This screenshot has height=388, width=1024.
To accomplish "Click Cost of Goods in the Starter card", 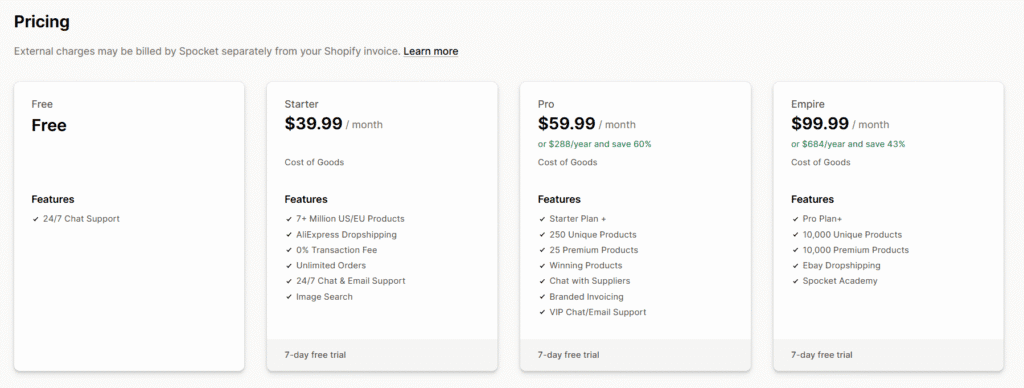I will tap(314, 162).
